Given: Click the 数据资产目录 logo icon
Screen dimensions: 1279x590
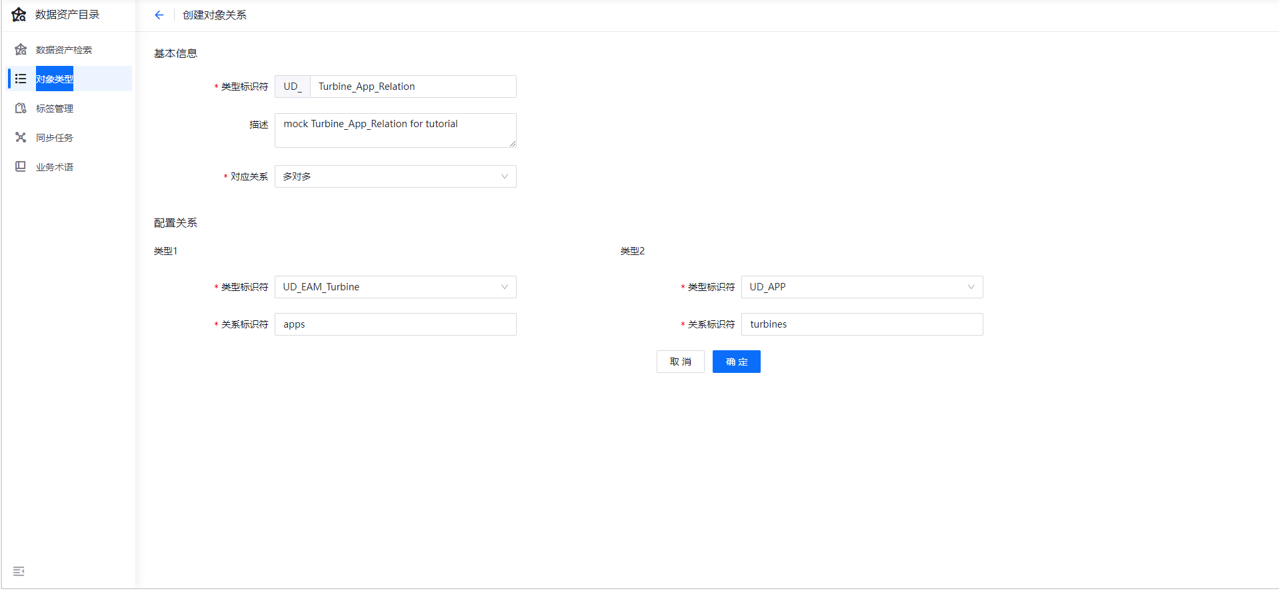Looking at the screenshot, I should pos(20,15).
